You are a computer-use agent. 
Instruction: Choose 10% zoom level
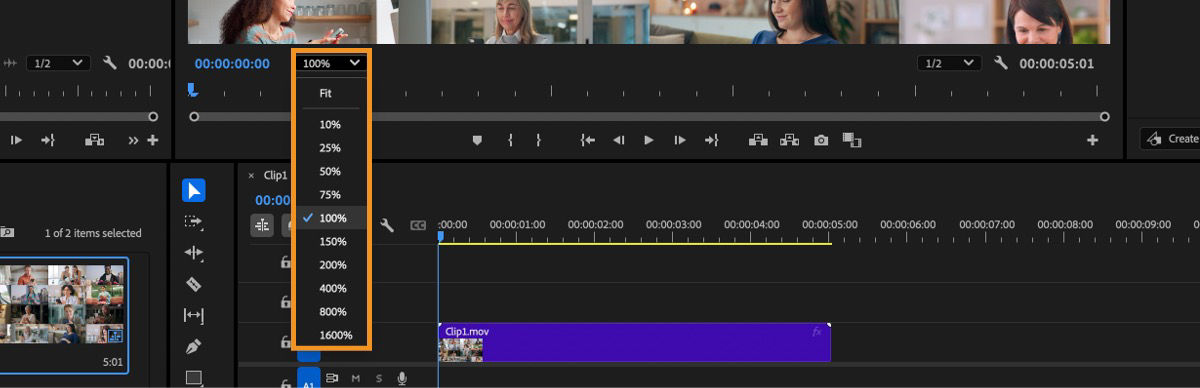331,125
